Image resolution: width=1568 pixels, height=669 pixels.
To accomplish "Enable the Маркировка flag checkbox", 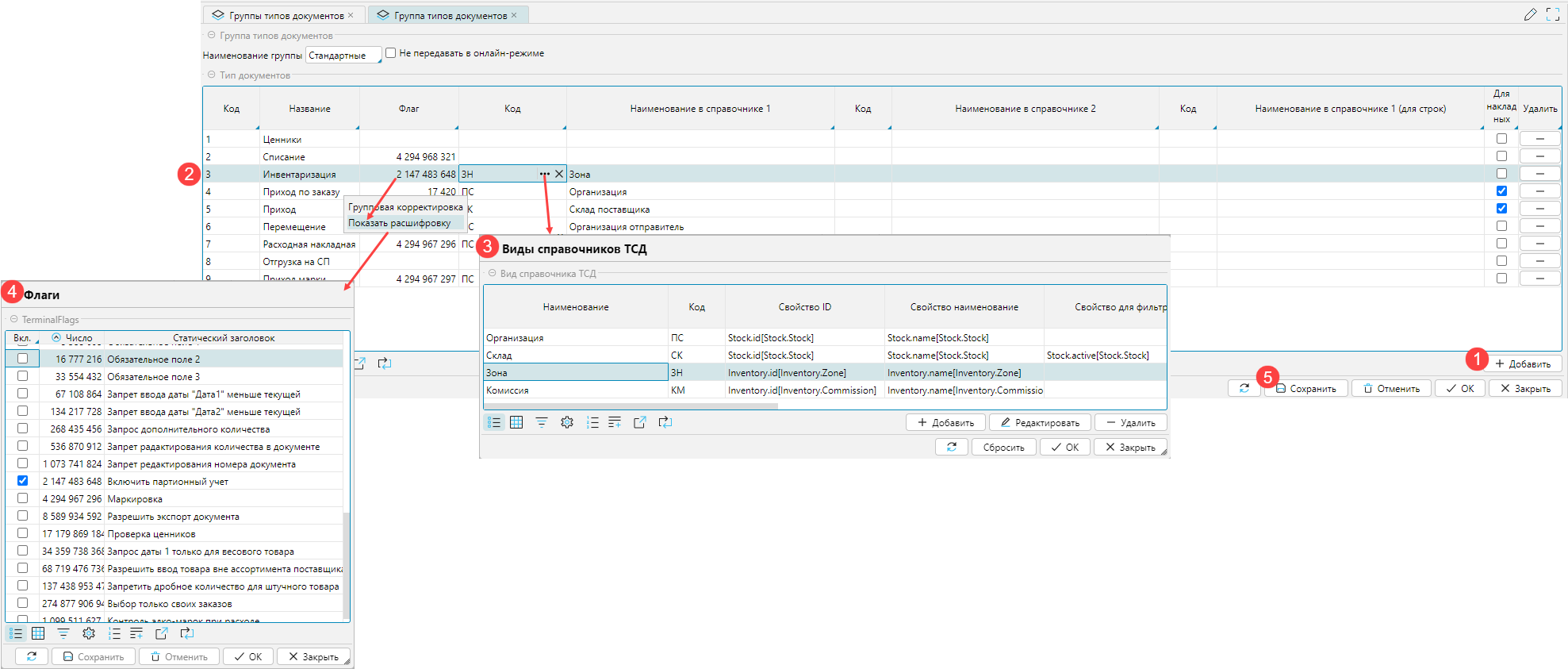I will [x=22, y=498].
